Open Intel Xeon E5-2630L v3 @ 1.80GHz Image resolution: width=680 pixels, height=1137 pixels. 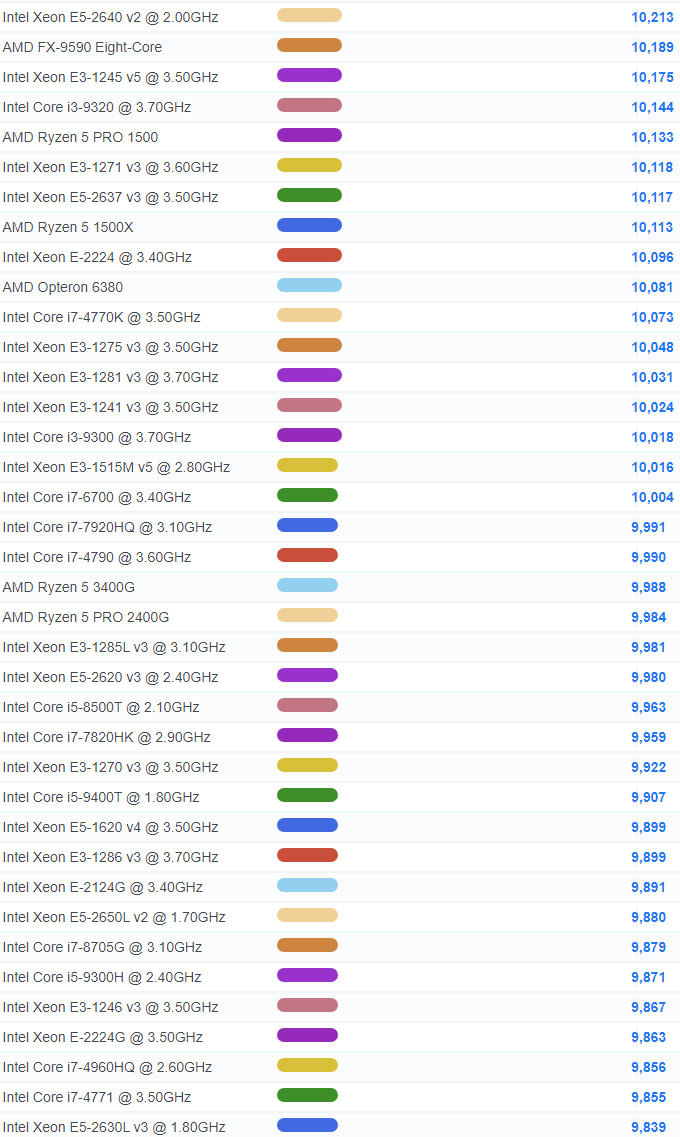(114, 1128)
